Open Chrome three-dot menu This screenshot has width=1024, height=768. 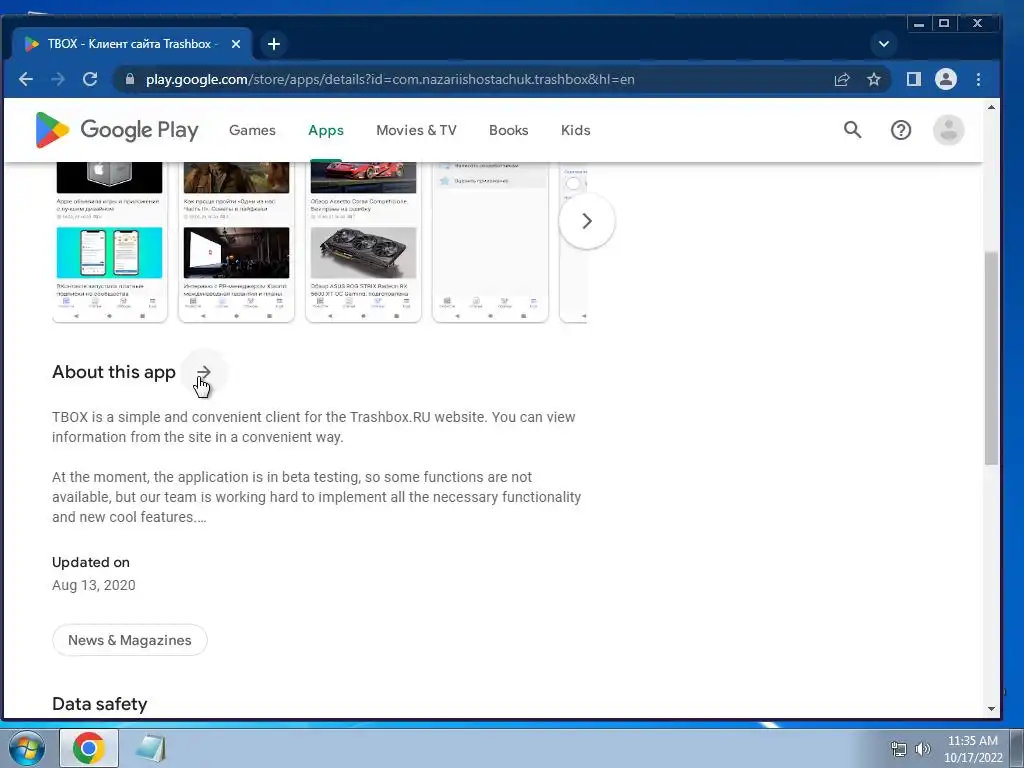pos(978,80)
